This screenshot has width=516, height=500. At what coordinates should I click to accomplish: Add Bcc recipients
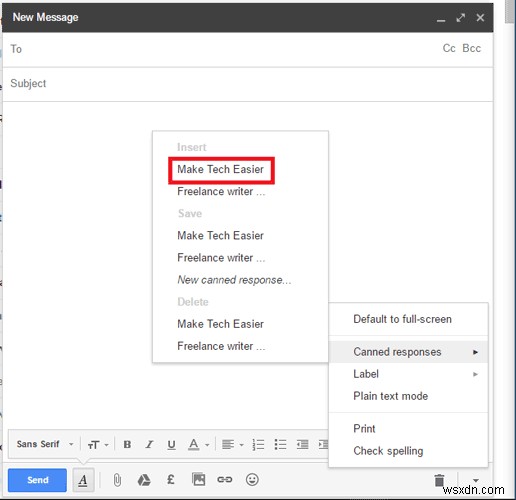(x=471, y=48)
